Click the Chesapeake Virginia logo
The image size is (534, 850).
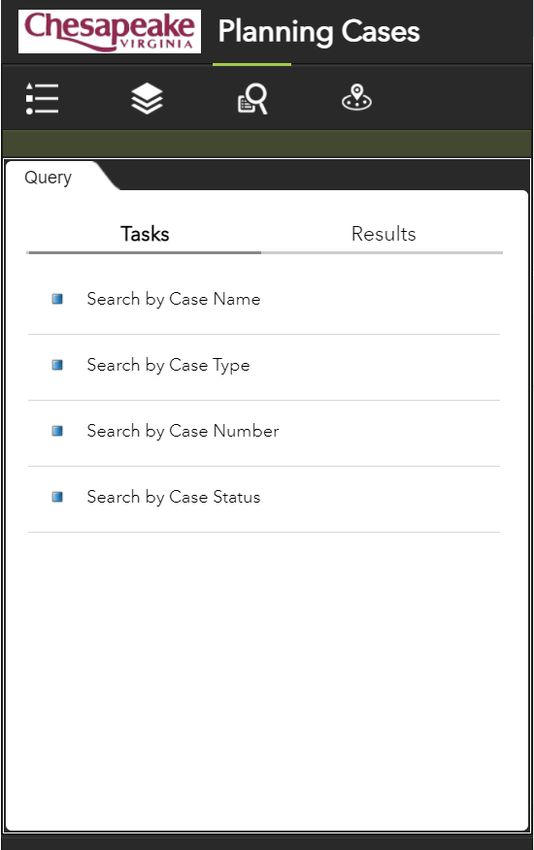pos(110,31)
